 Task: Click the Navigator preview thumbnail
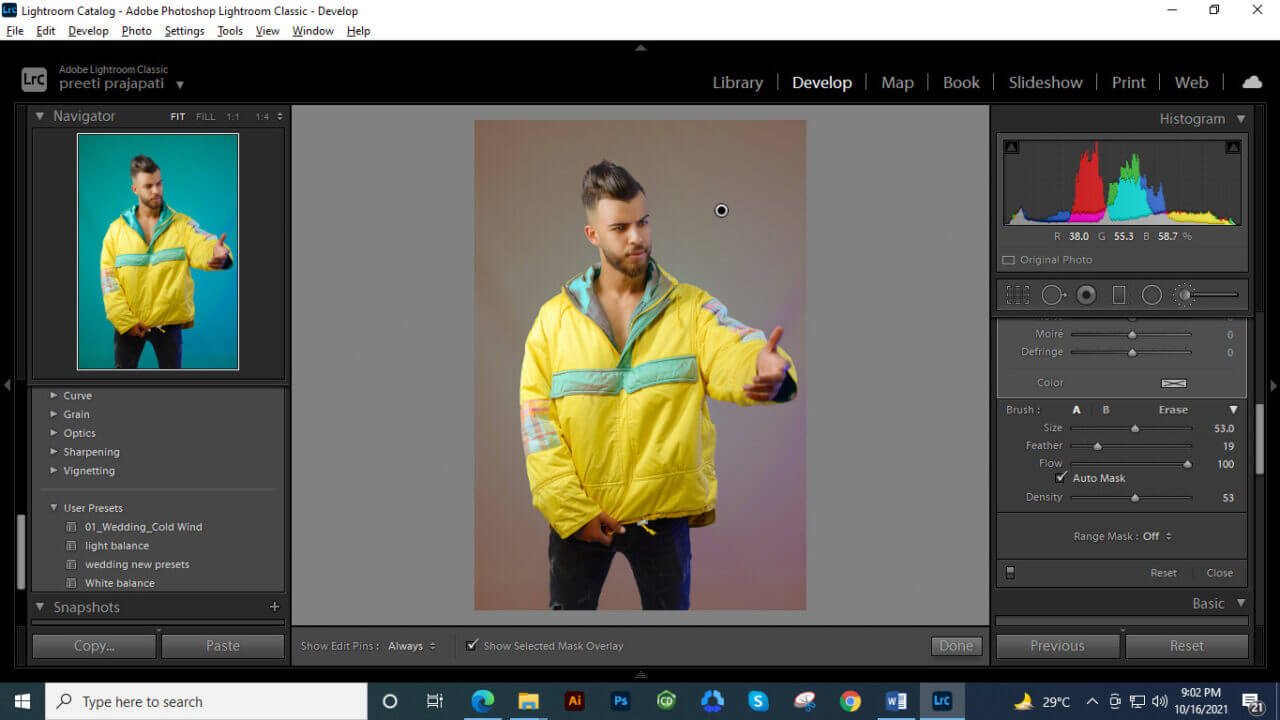(x=157, y=251)
